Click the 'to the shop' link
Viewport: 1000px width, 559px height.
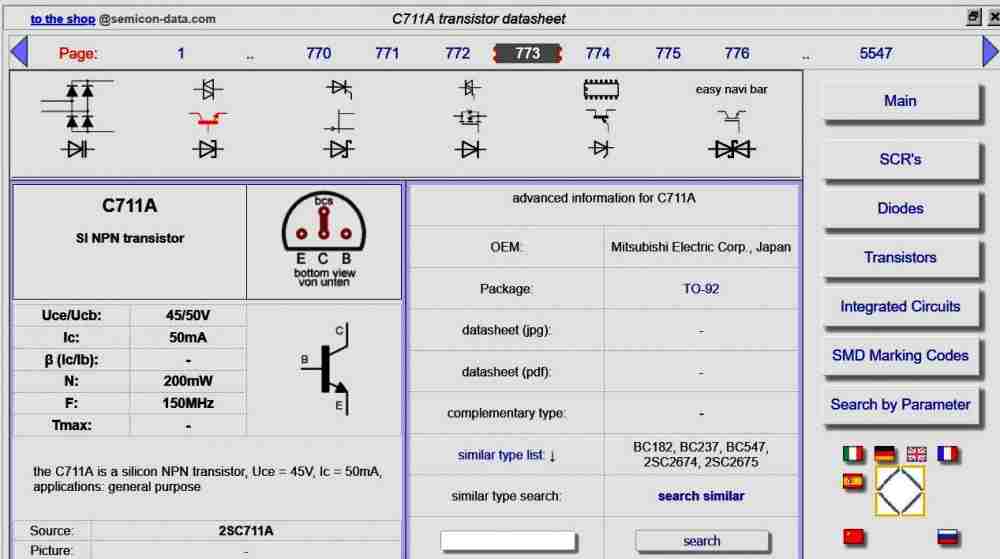point(62,19)
